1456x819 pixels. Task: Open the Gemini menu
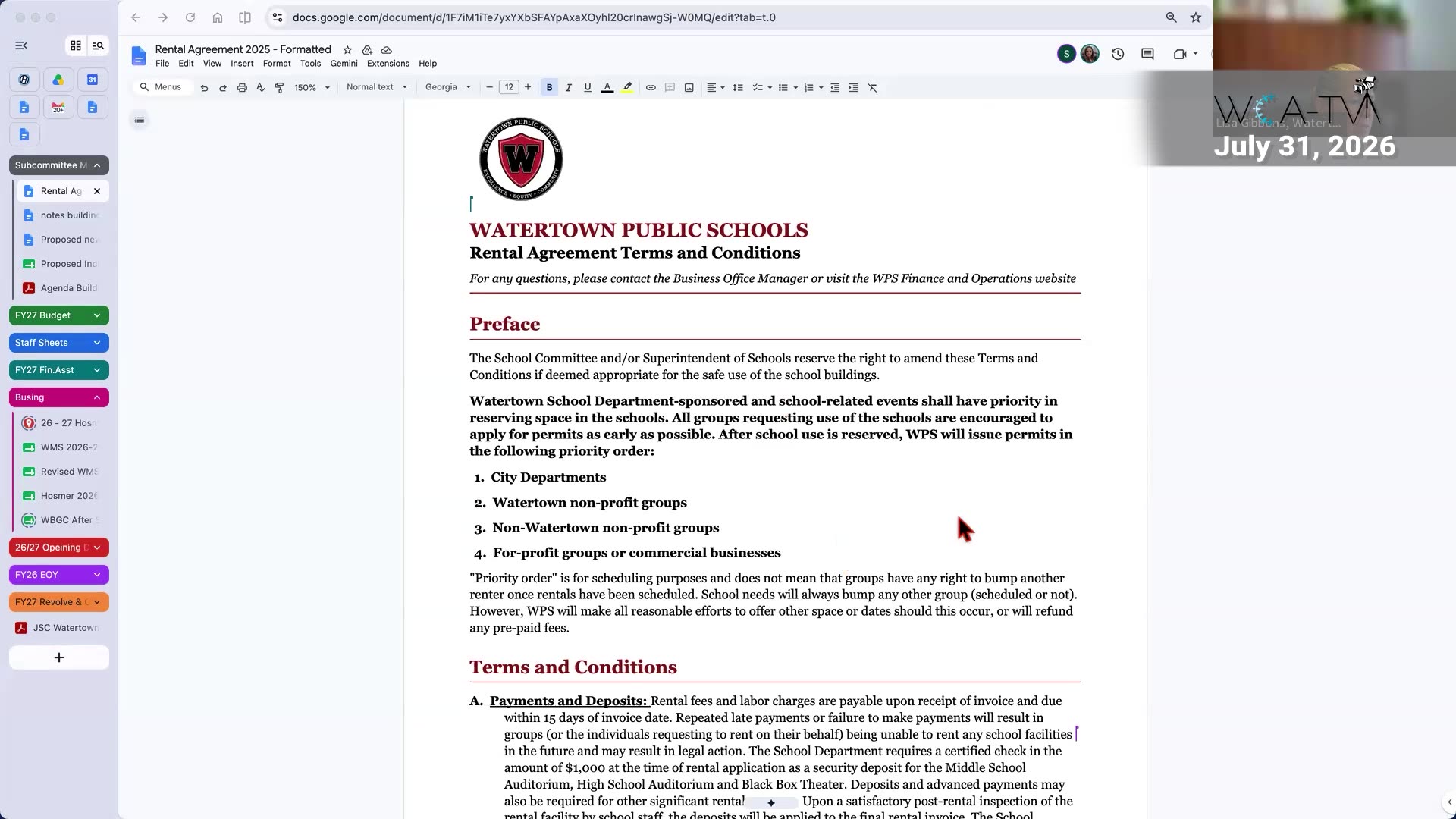pyautogui.click(x=344, y=64)
